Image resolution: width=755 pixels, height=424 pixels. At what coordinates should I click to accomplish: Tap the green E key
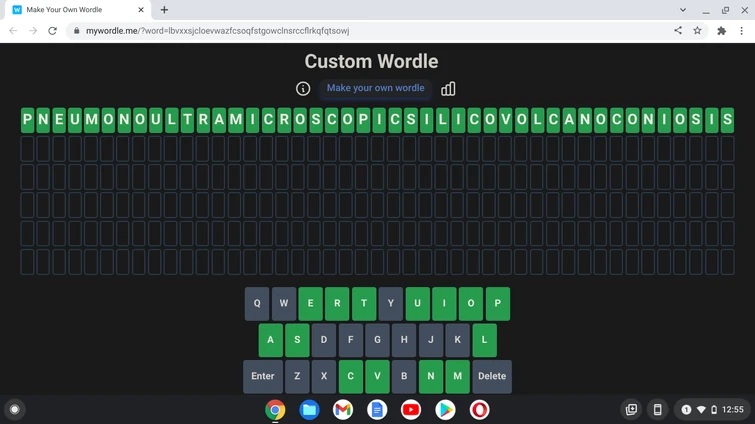pyautogui.click(x=311, y=304)
